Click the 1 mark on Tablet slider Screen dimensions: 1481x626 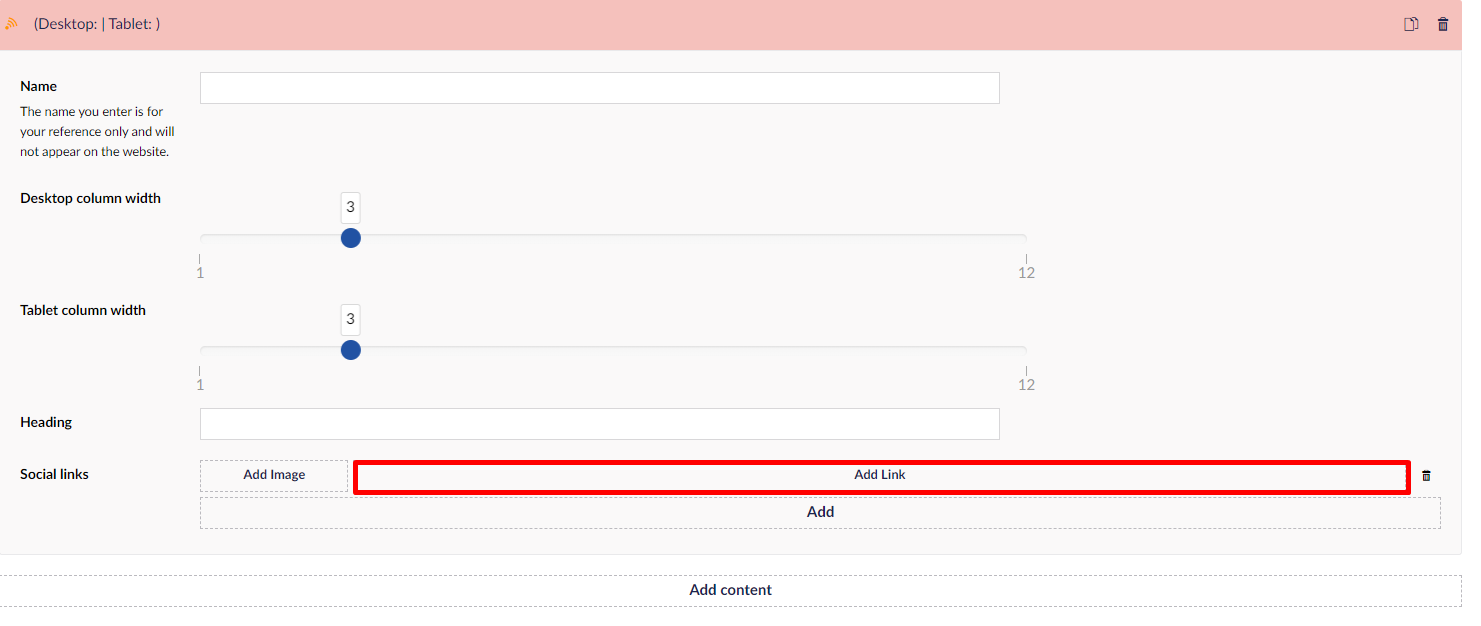click(200, 385)
